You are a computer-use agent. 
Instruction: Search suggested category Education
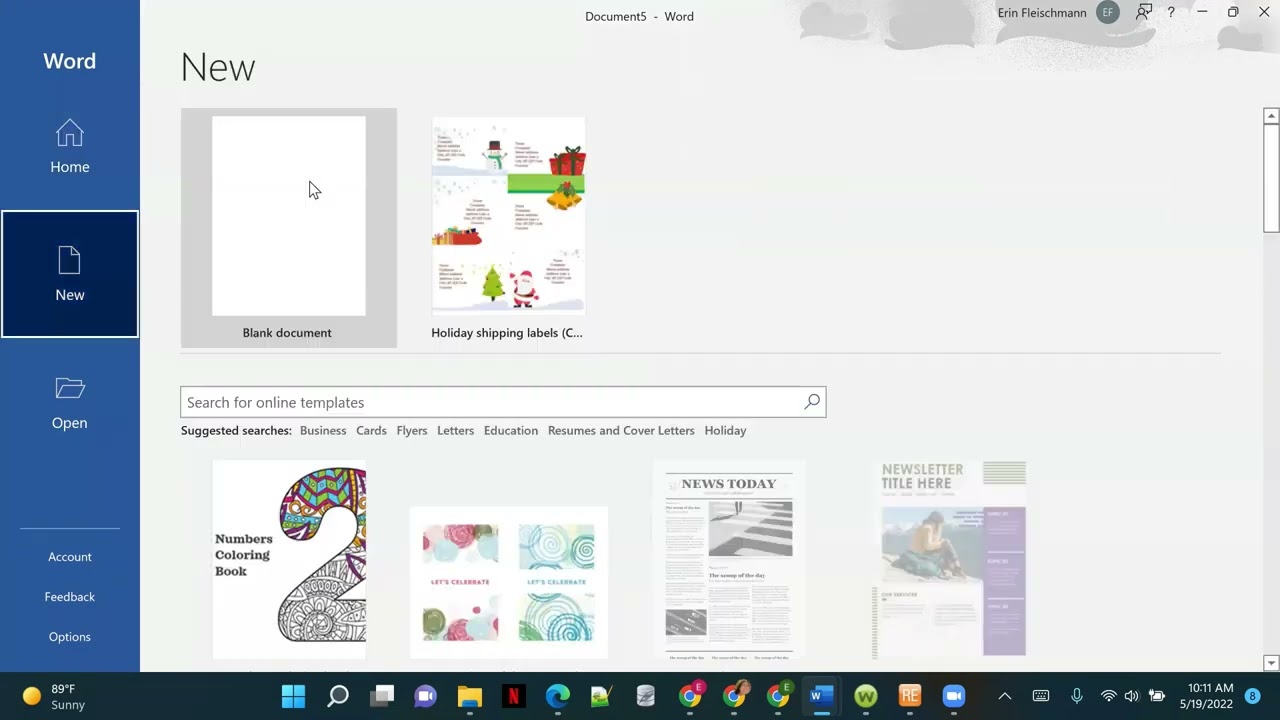tap(511, 431)
